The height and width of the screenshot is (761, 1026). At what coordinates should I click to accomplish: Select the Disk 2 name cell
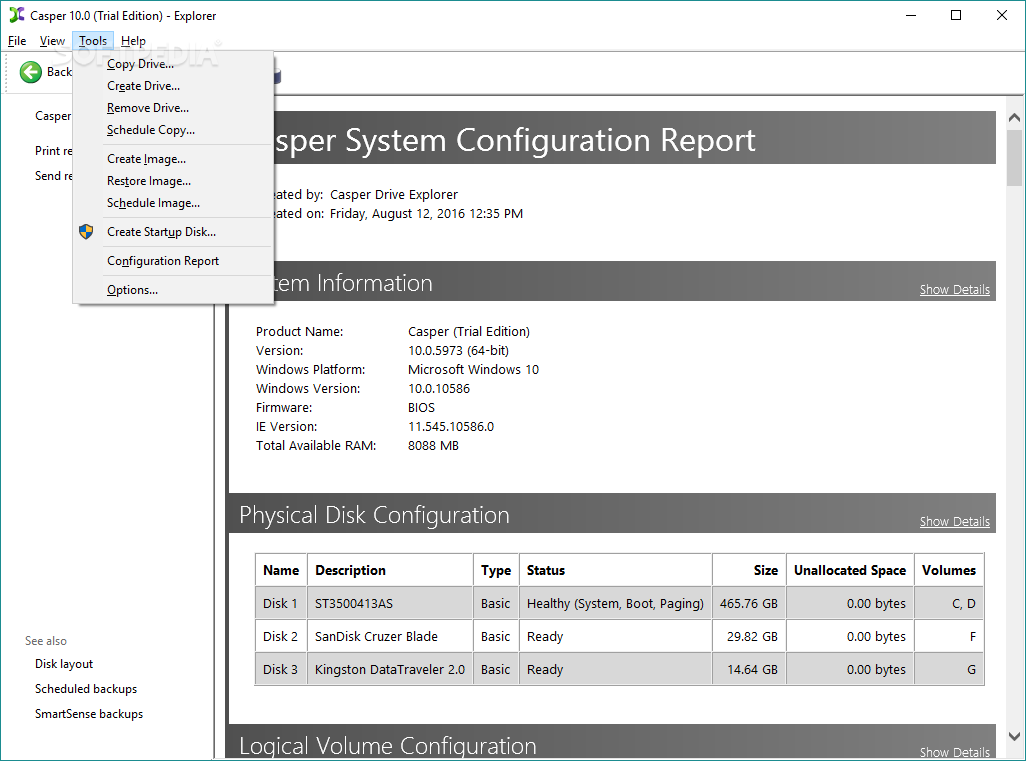281,636
